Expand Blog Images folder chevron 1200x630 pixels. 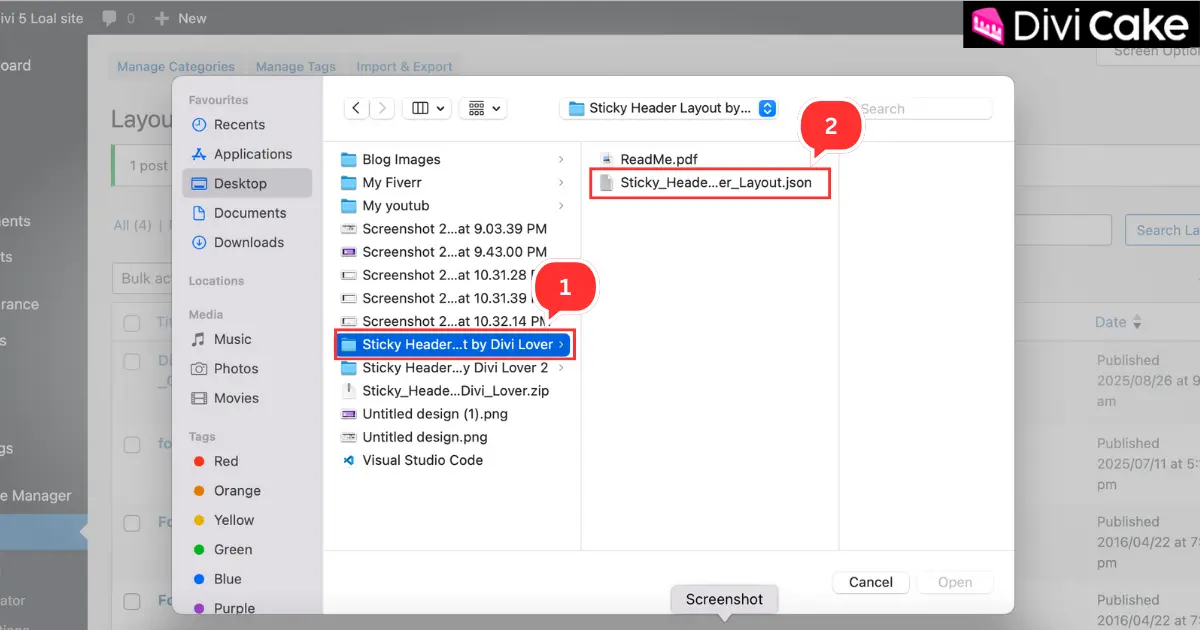[561, 160]
